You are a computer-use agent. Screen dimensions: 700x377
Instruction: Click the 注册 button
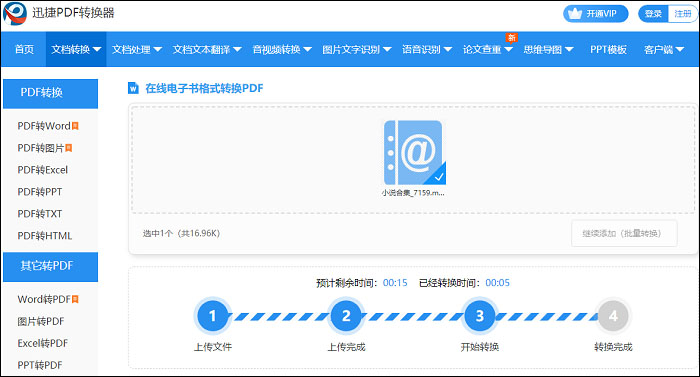[683, 14]
